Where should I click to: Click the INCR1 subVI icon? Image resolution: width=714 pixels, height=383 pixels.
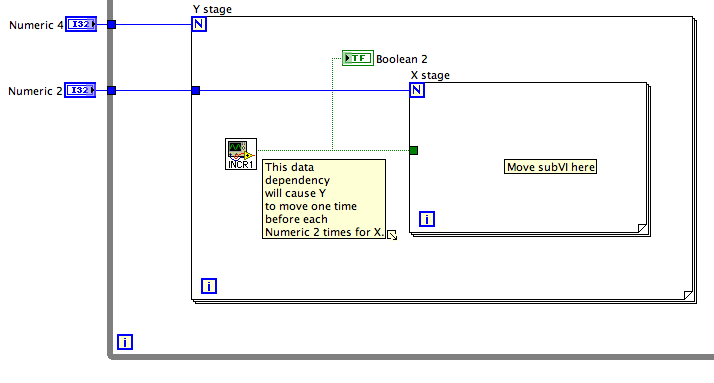241,154
